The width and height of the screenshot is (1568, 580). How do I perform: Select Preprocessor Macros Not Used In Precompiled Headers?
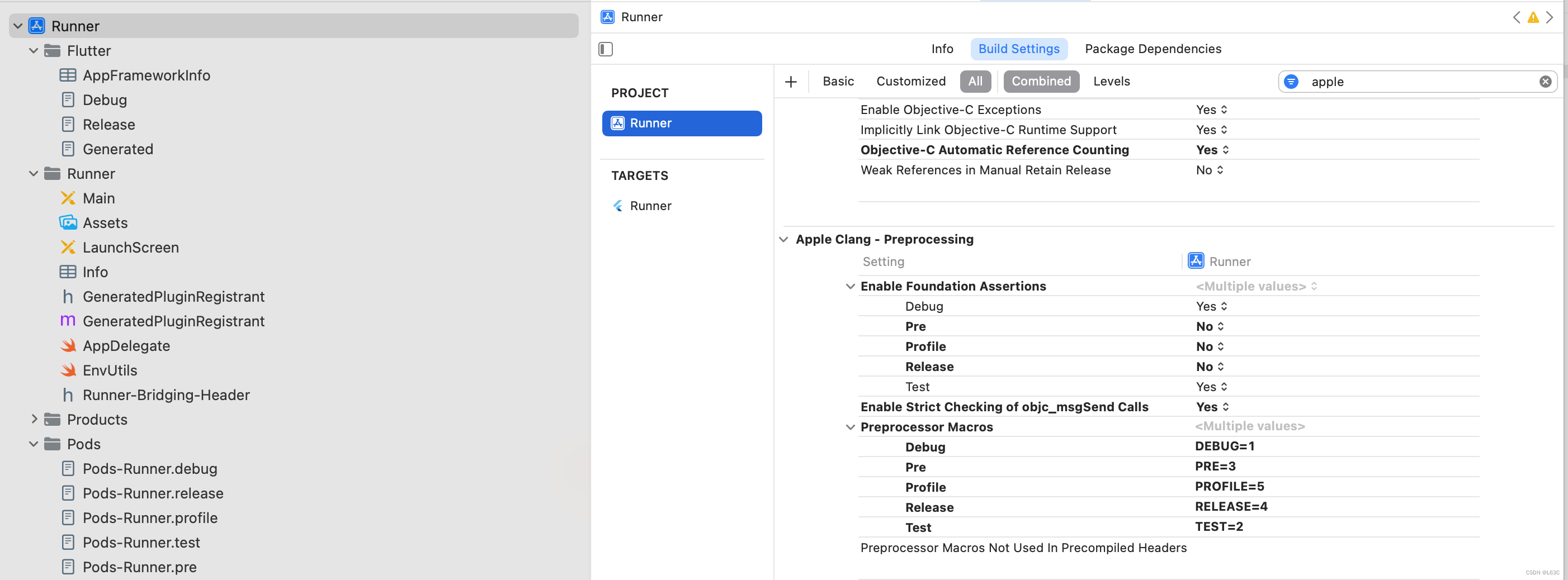[1023, 548]
